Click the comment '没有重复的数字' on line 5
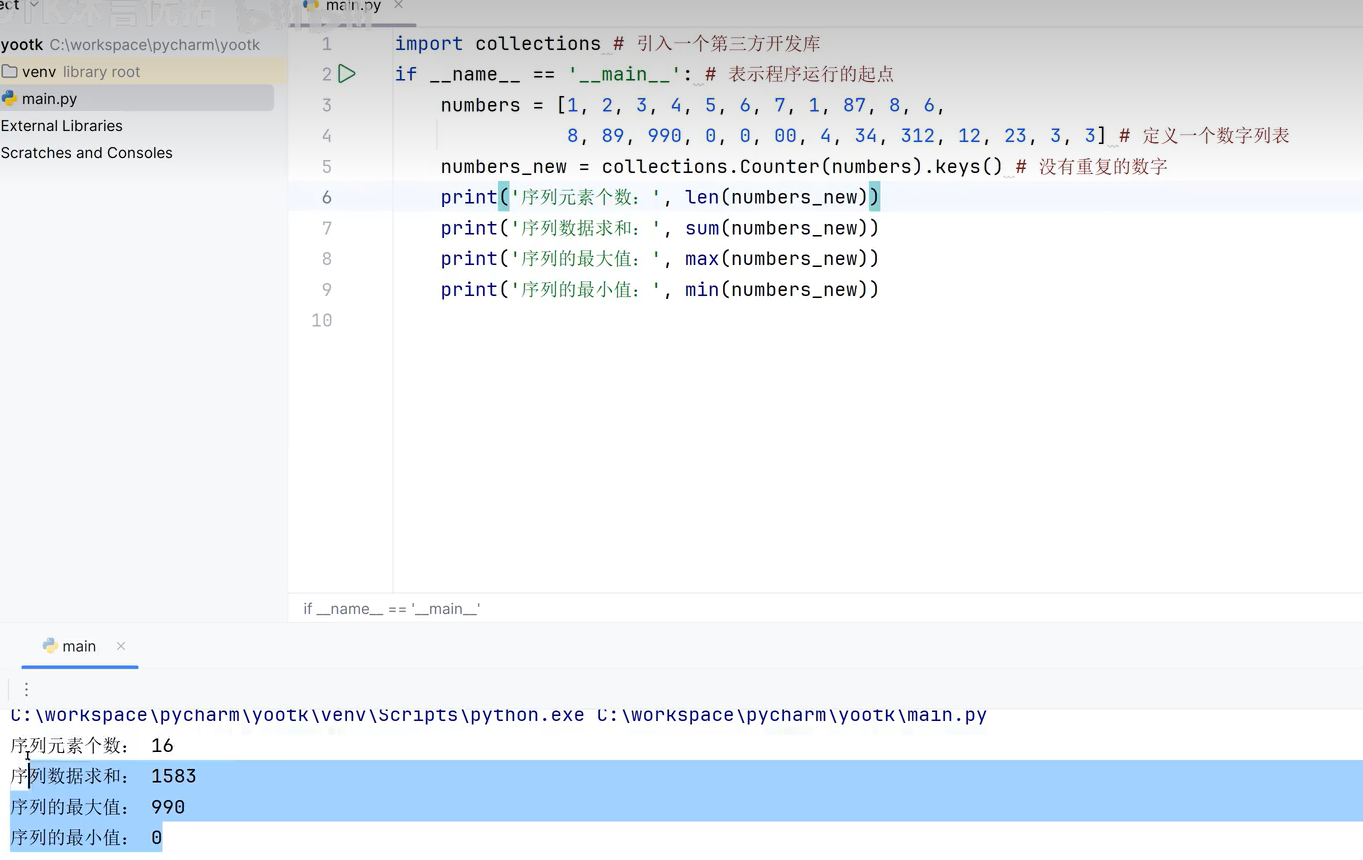The width and height of the screenshot is (1363, 860). pyautogui.click(x=1103, y=167)
